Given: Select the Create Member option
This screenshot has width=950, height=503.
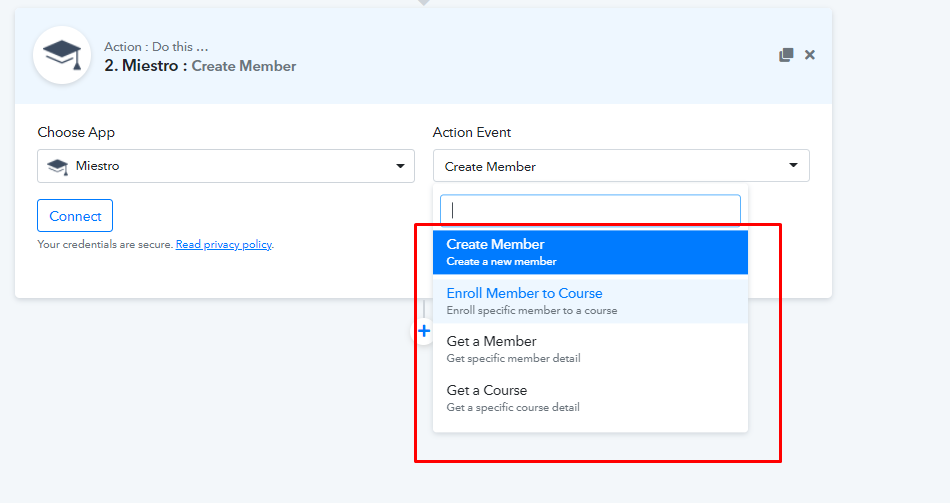Looking at the screenshot, I should (590, 252).
